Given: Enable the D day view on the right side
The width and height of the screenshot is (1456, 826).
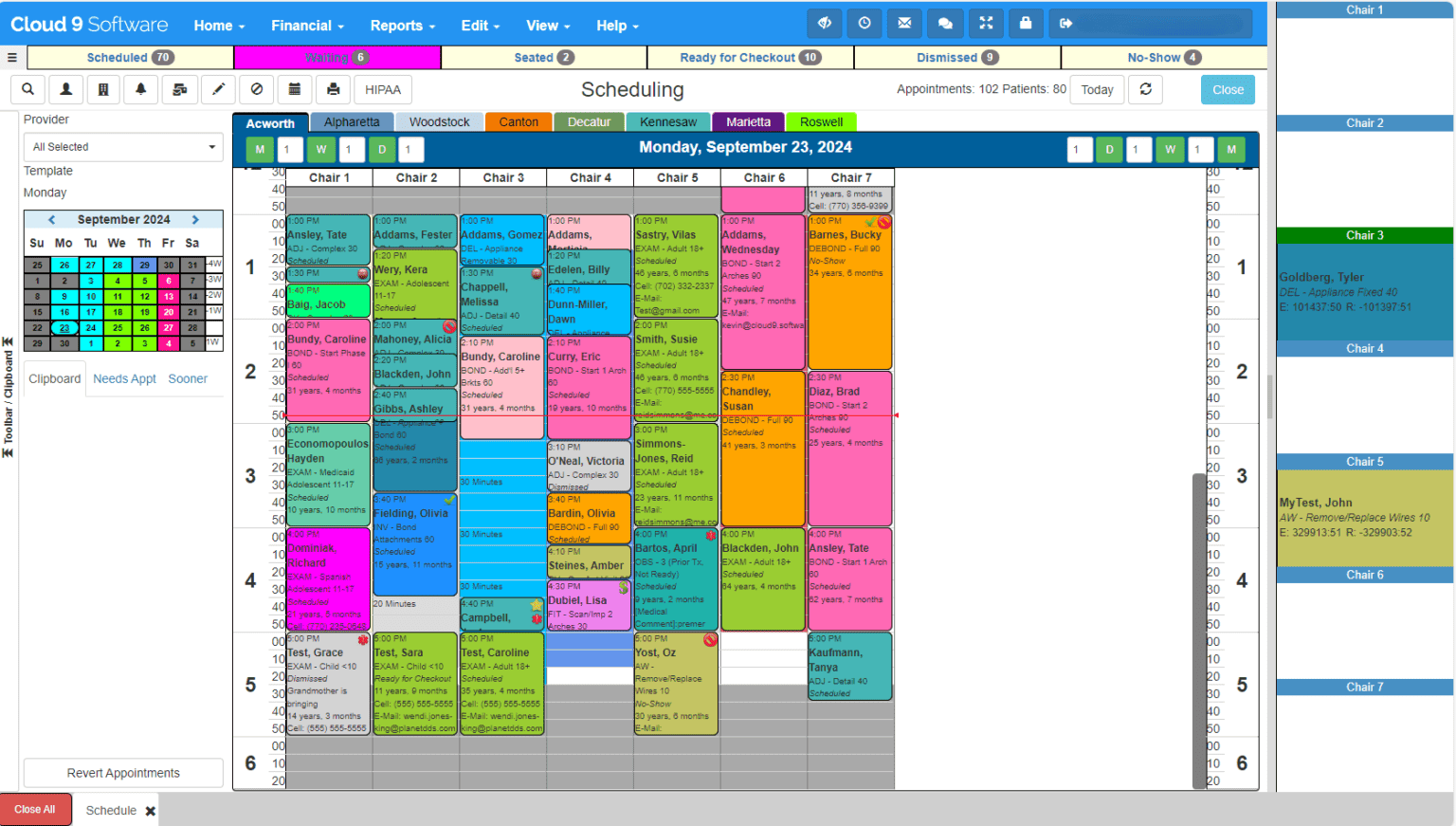Looking at the screenshot, I should (1109, 149).
